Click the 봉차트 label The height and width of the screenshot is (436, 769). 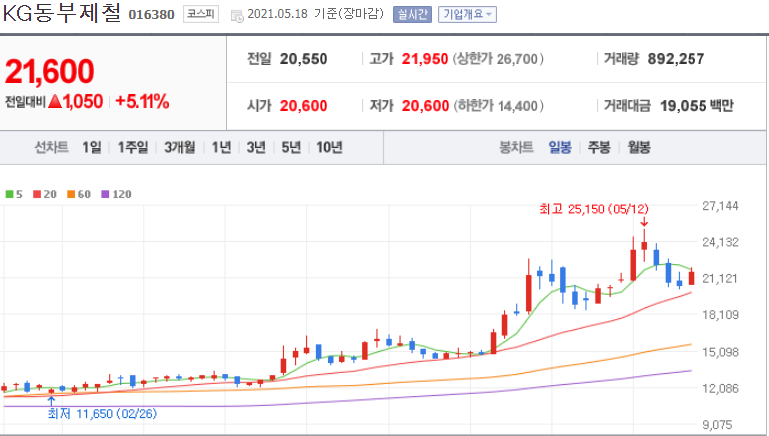pyautogui.click(x=516, y=147)
